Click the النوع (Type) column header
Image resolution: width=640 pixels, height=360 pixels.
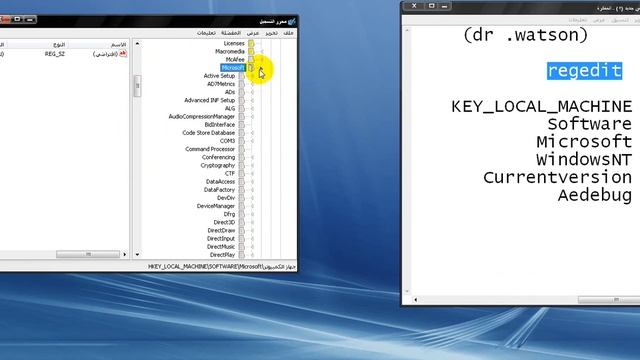coord(38,44)
